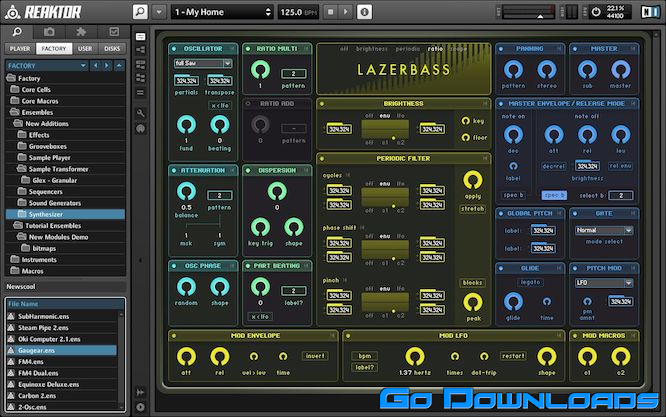Open the PITCH MOD LFO source dropdown
The width and height of the screenshot is (666, 417).
[604, 283]
